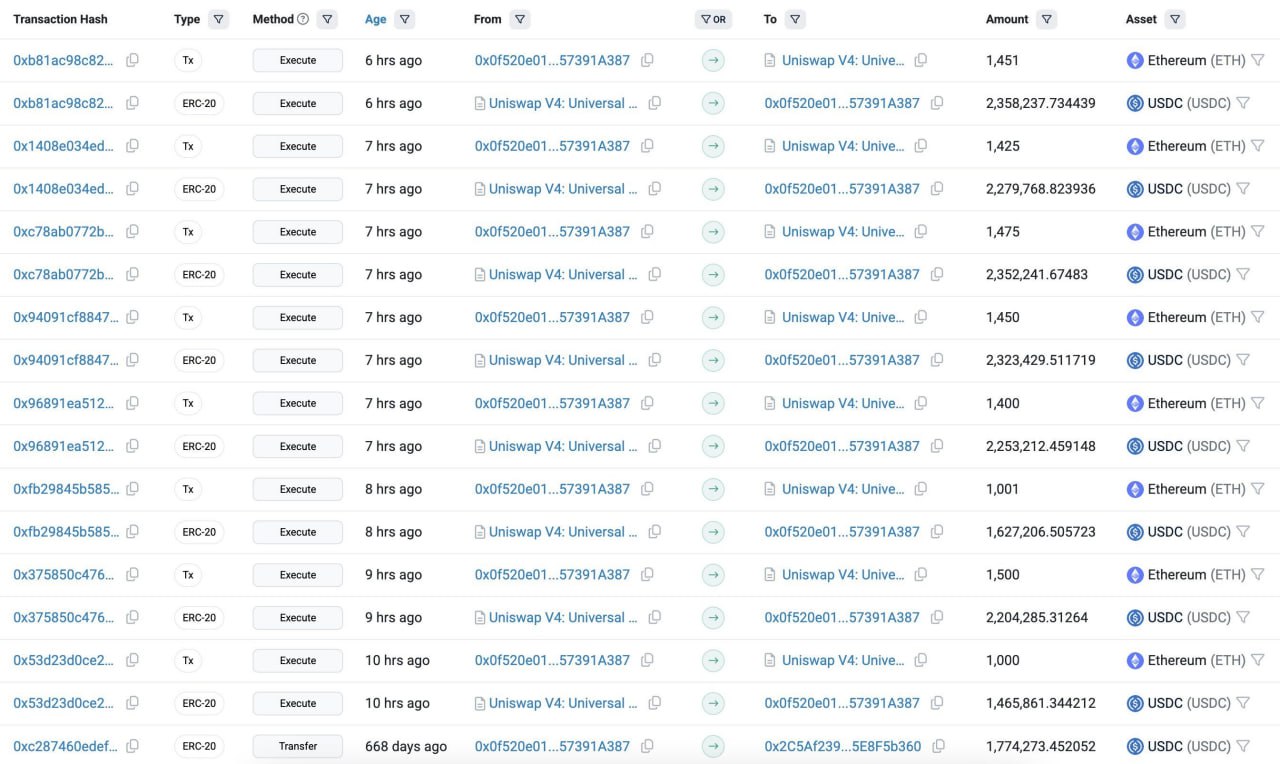Open the Type column filter dropdown
This screenshot has width=1280, height=764.
(x=219, y=19)
